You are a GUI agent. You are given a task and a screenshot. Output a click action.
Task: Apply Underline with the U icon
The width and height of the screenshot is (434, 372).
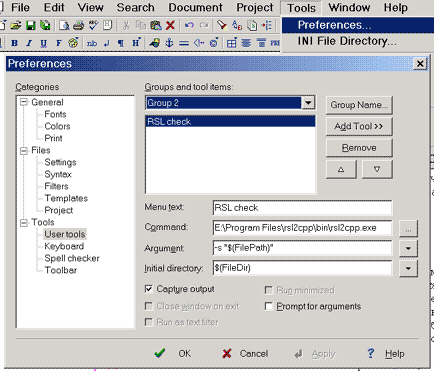(44, 43)
